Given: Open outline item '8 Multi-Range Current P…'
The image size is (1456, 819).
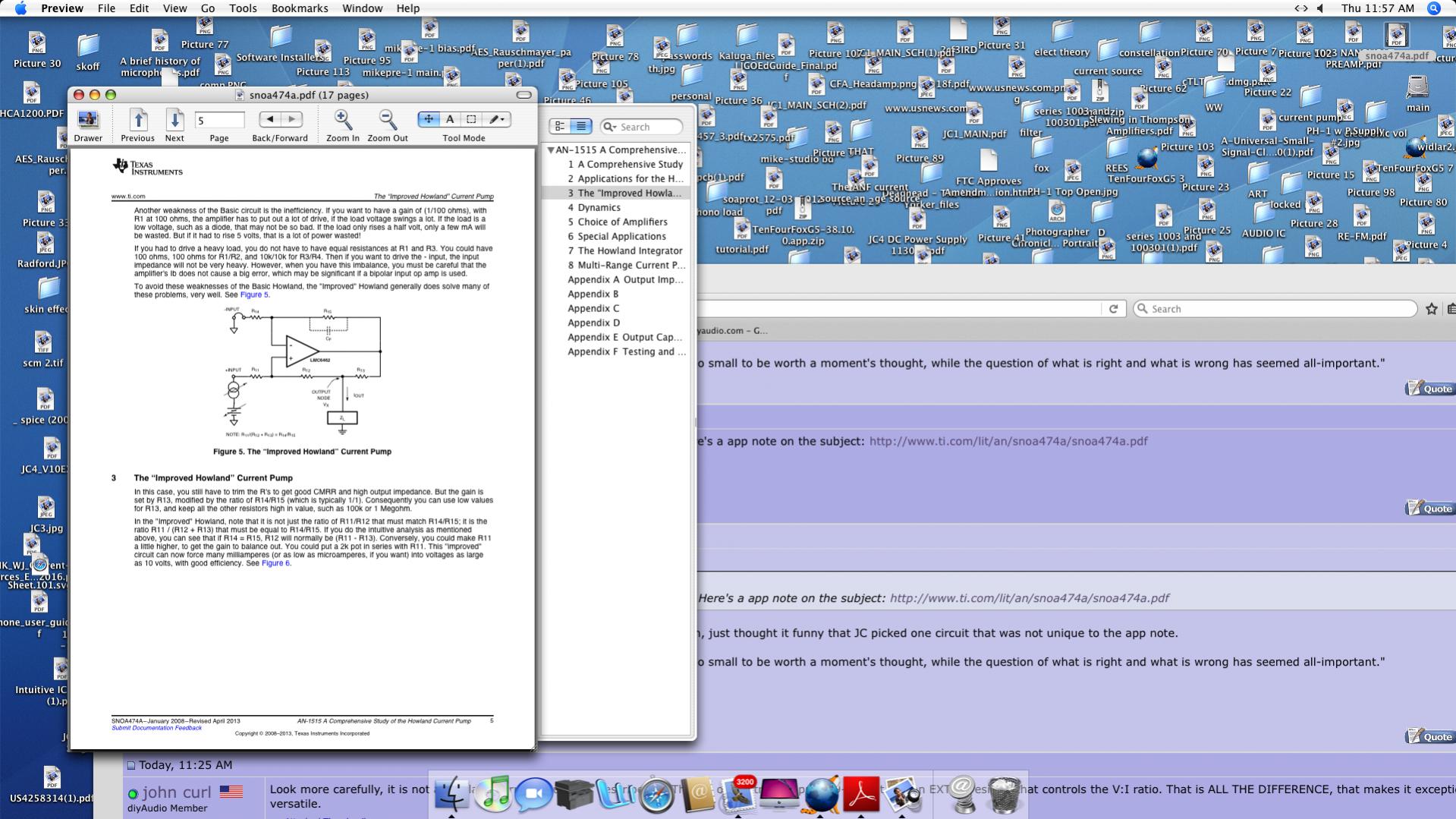Looking at the screenshot, I should [626, 265].
